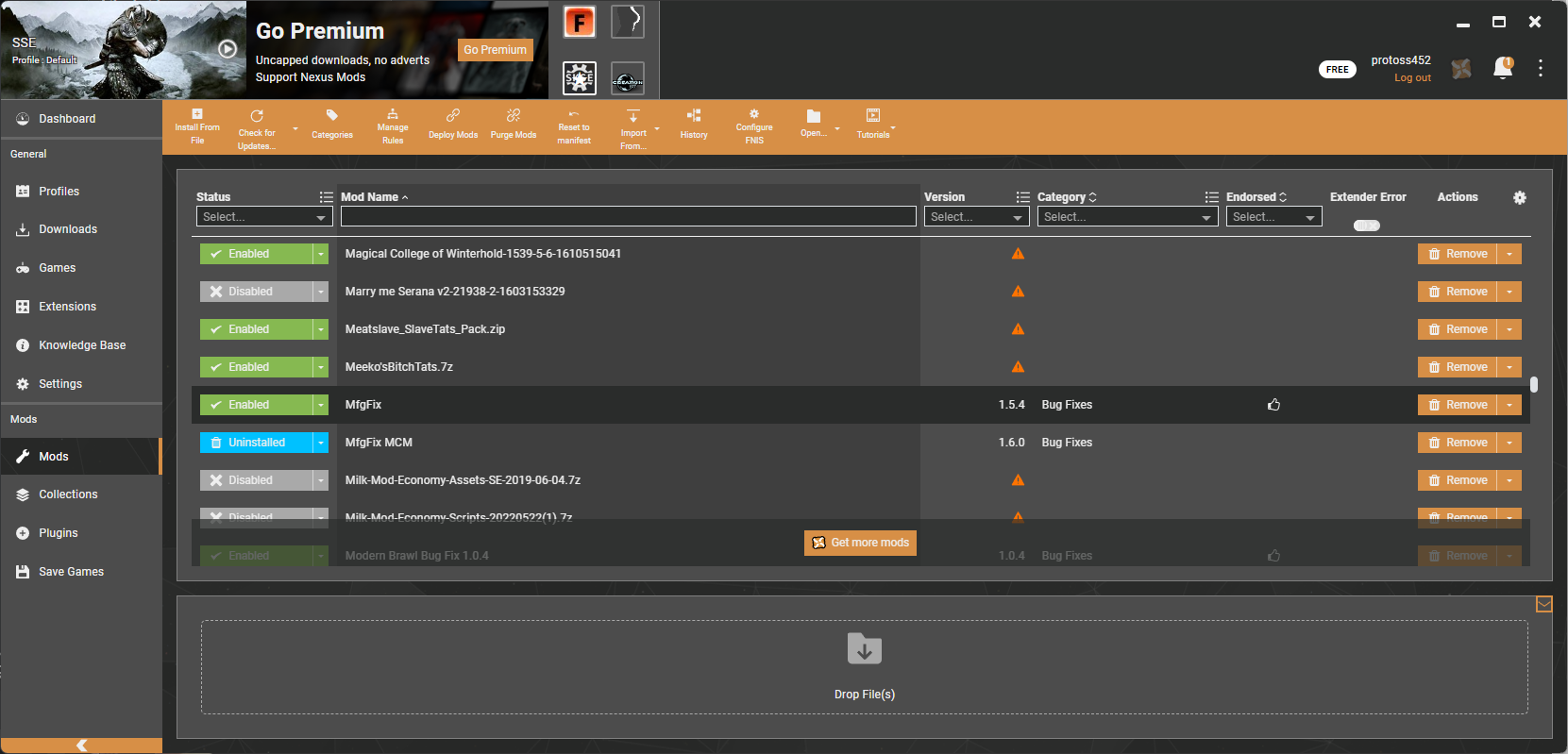Screen dimensions: 1568x754
Task: Toggle Enabled status for MfgFix
Action: tap(256, 405)
